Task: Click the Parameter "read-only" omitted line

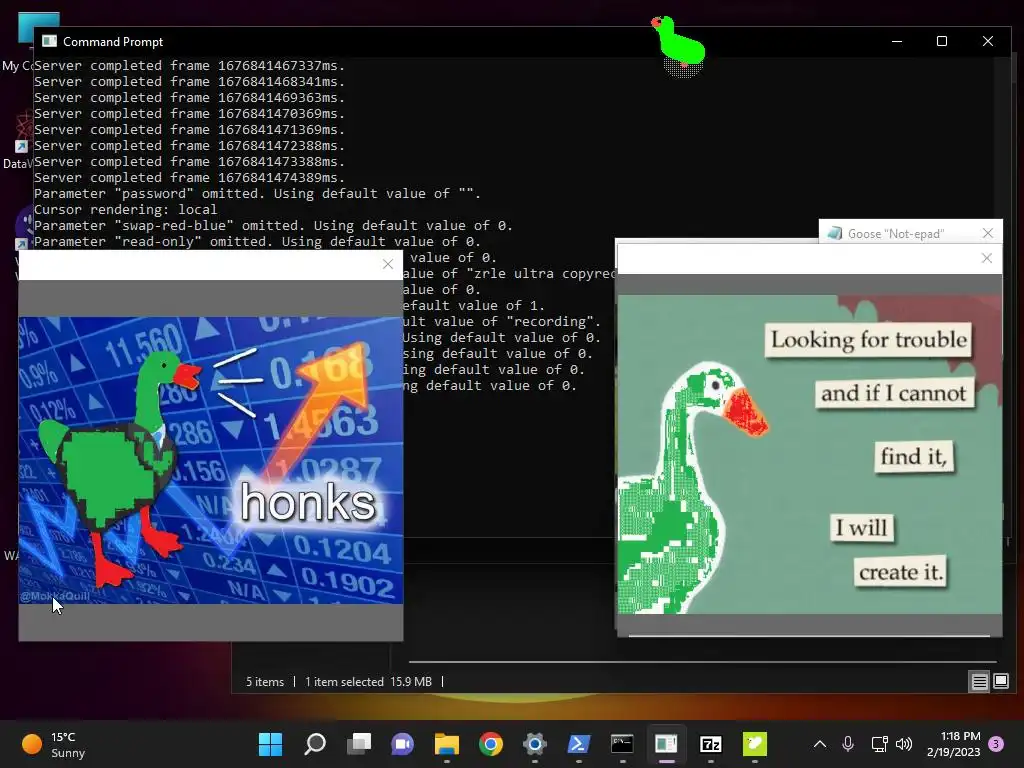Action: tap(257, 242)
